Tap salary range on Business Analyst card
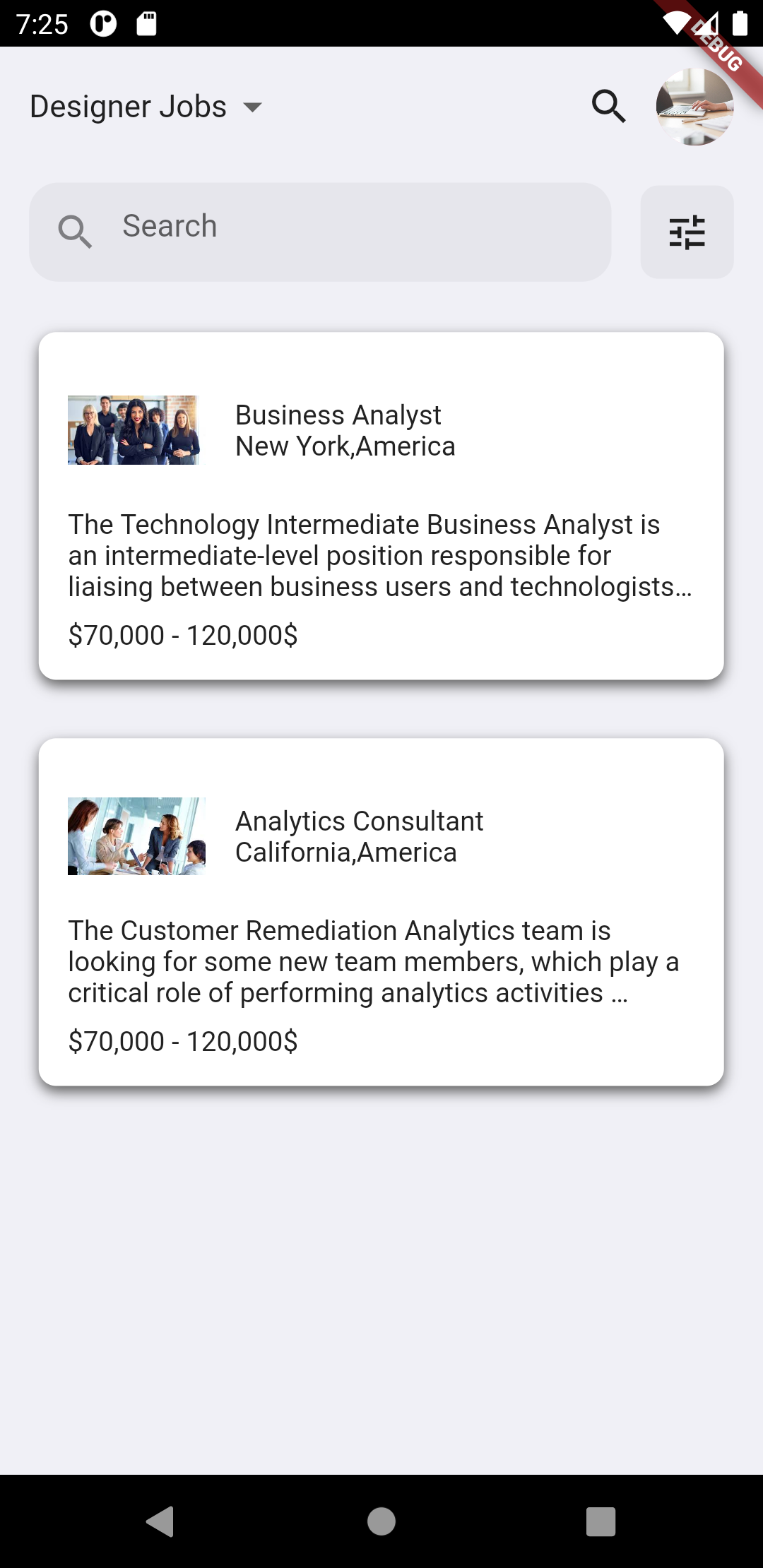Image resolution: width=763 pixels, height=1568 pixels. tap(183, 635)
